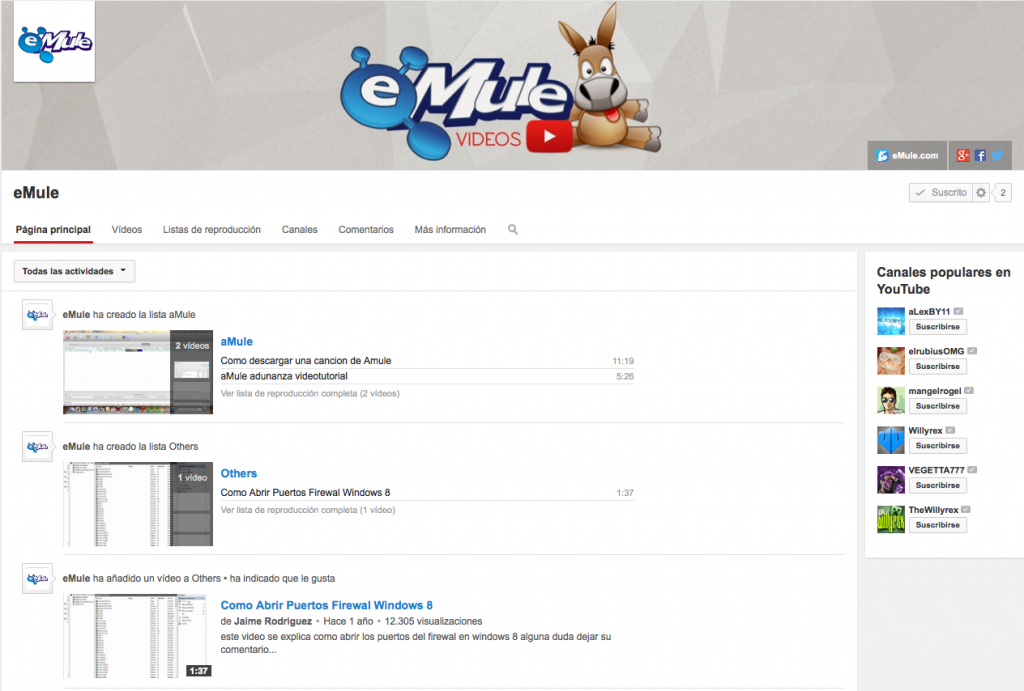Open mangelrogel channel name link
The height and width of the screenshot is (691, 1024).
[935, 391]
